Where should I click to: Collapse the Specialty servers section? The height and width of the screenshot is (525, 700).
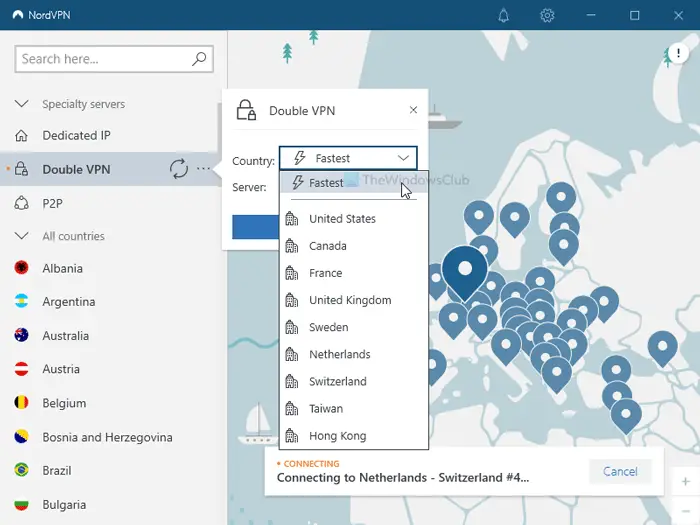(22, 104)
